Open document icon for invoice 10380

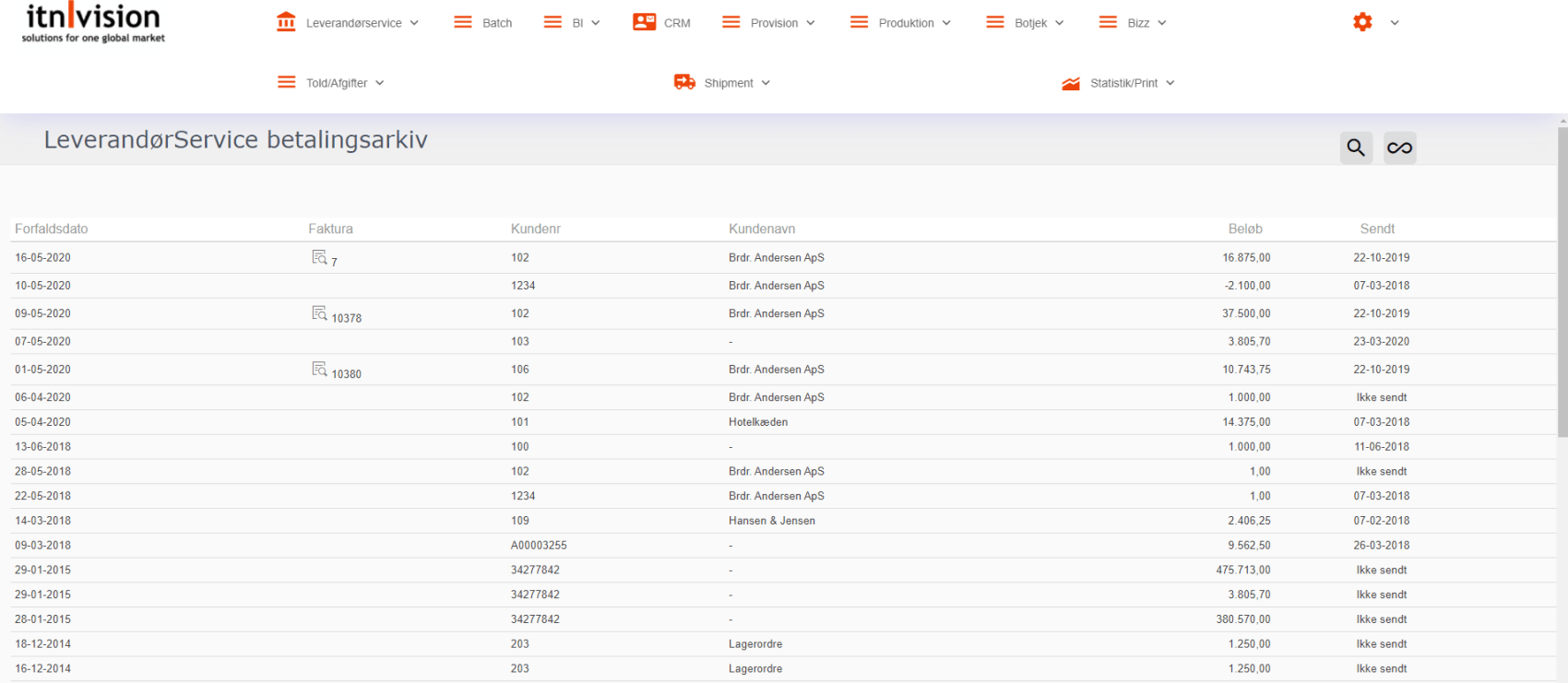pos(319,369)
